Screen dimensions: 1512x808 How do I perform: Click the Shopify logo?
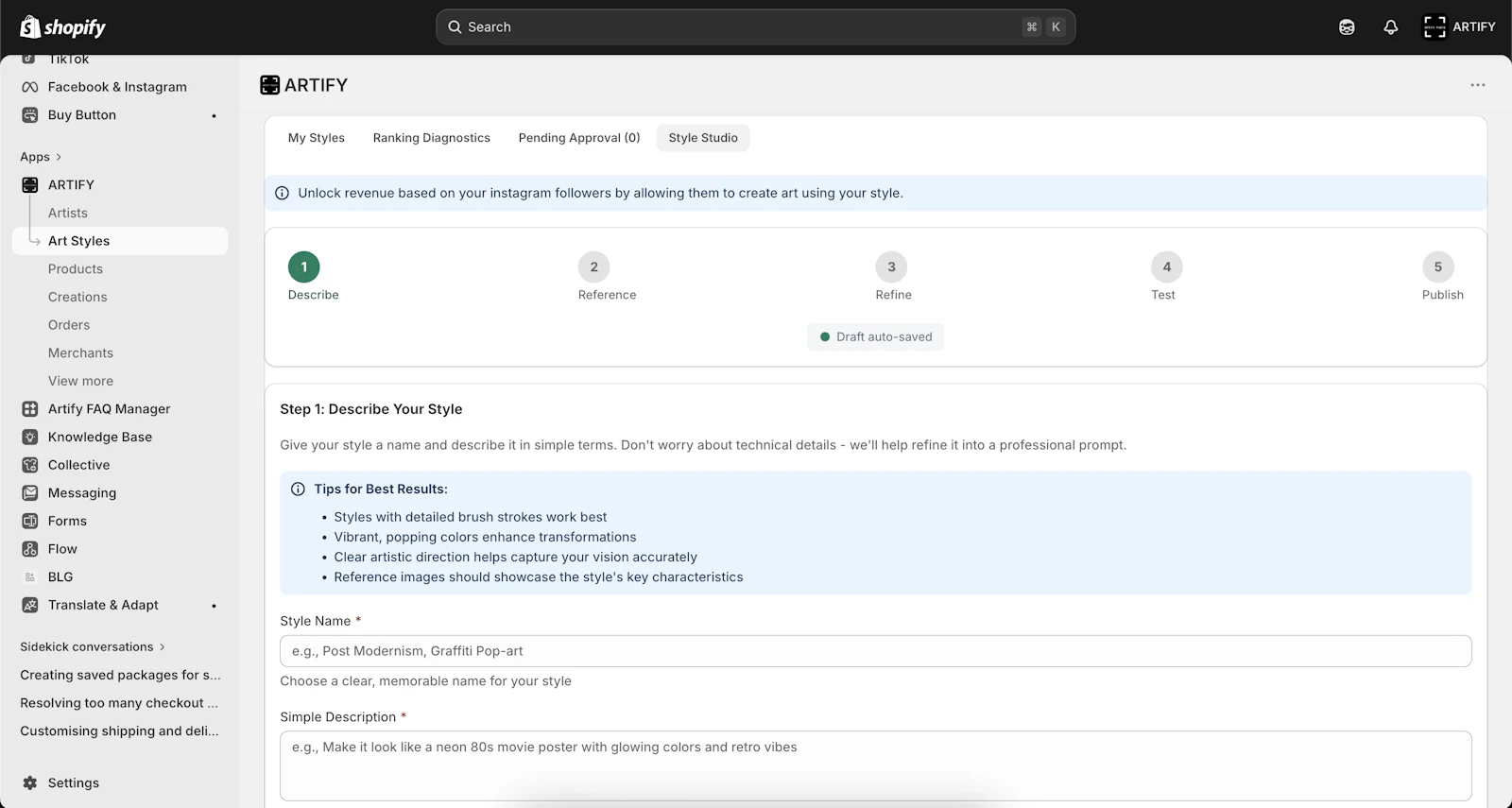(x=63, y=27)
